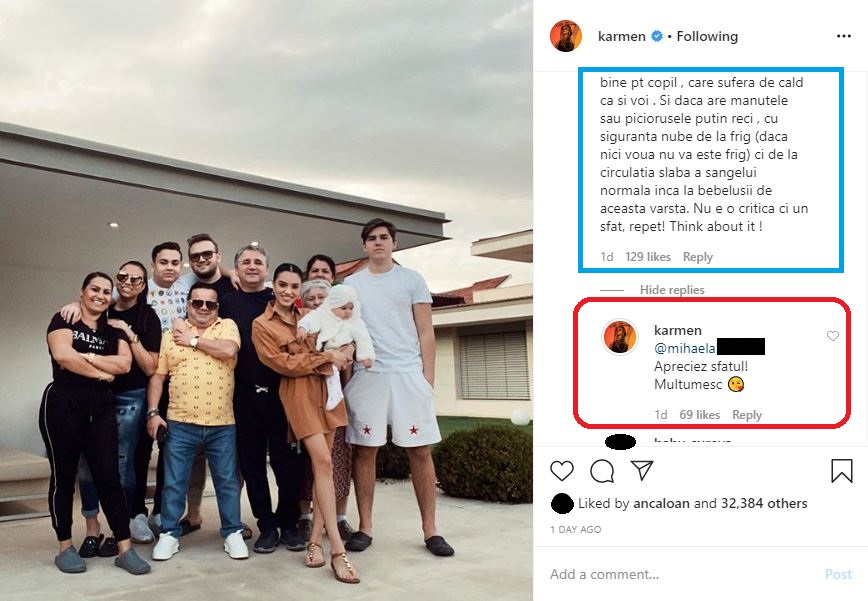This screenshot has width=868, height=601.
Task: Reply to karmen's 'Apreciez sfatul' comment
Action: pyautogui.click(x=747, y=415)
